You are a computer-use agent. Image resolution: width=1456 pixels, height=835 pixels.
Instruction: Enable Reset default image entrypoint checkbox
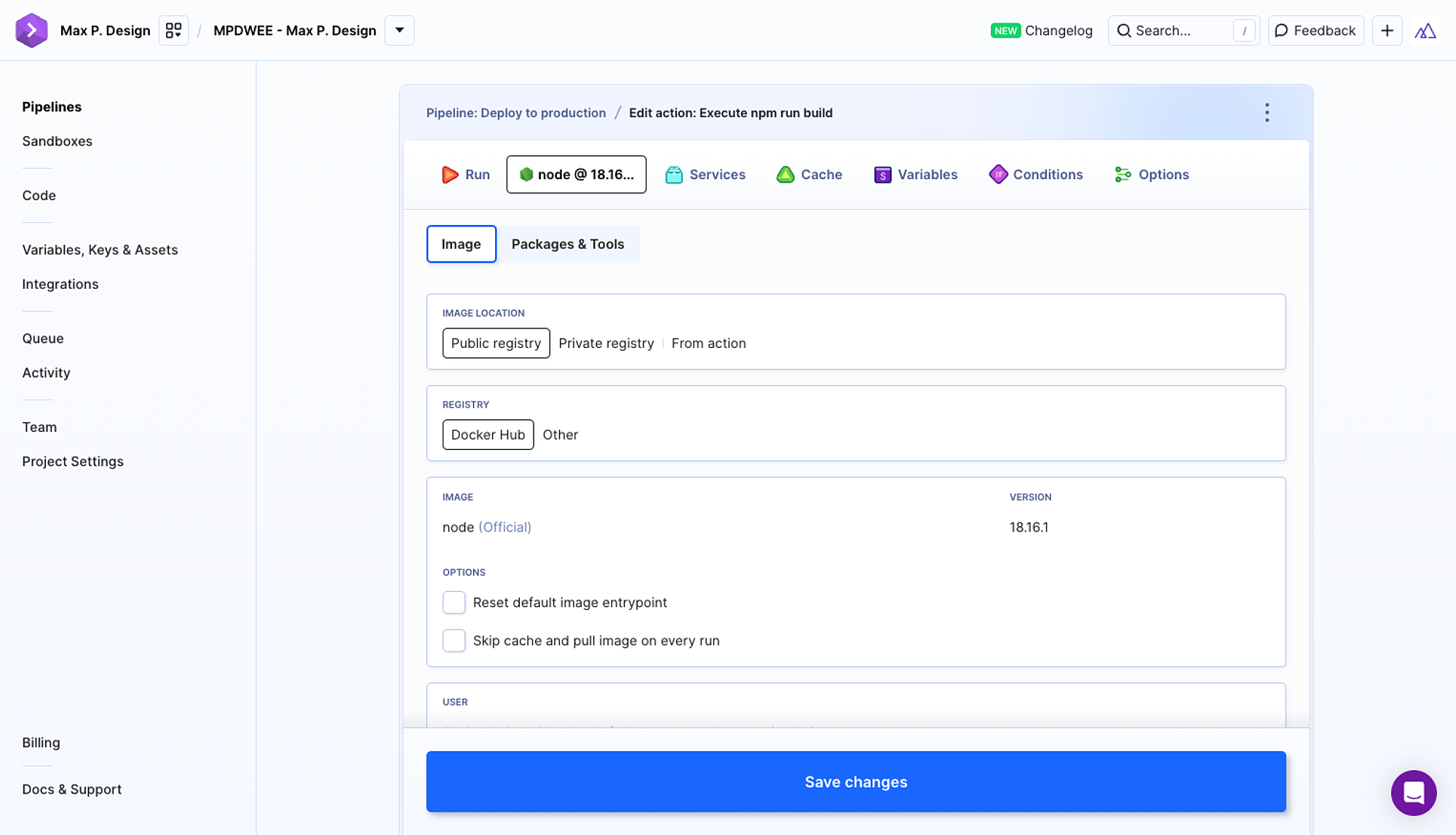click(454, 603)
